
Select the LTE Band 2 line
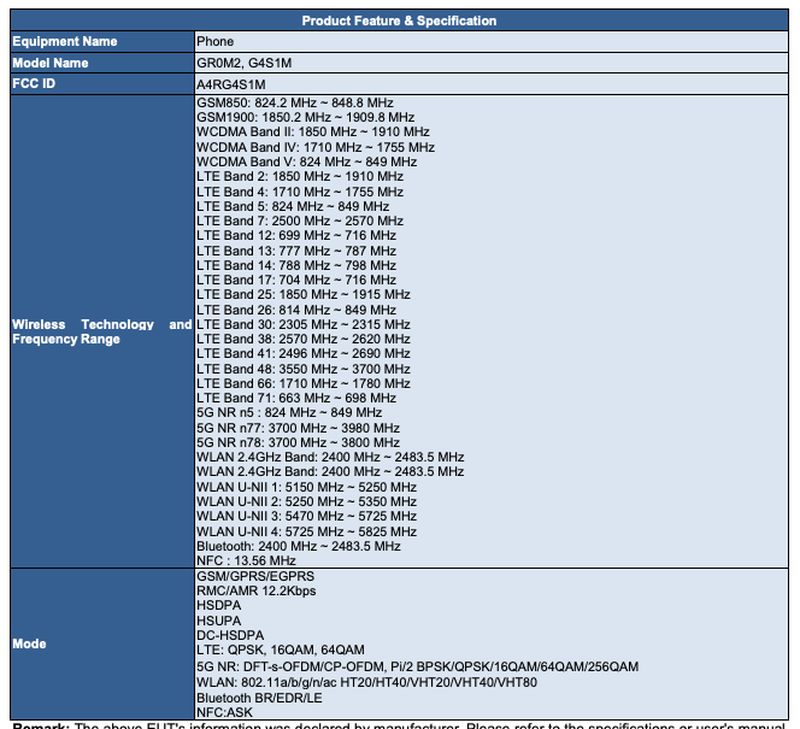[300, 177]
